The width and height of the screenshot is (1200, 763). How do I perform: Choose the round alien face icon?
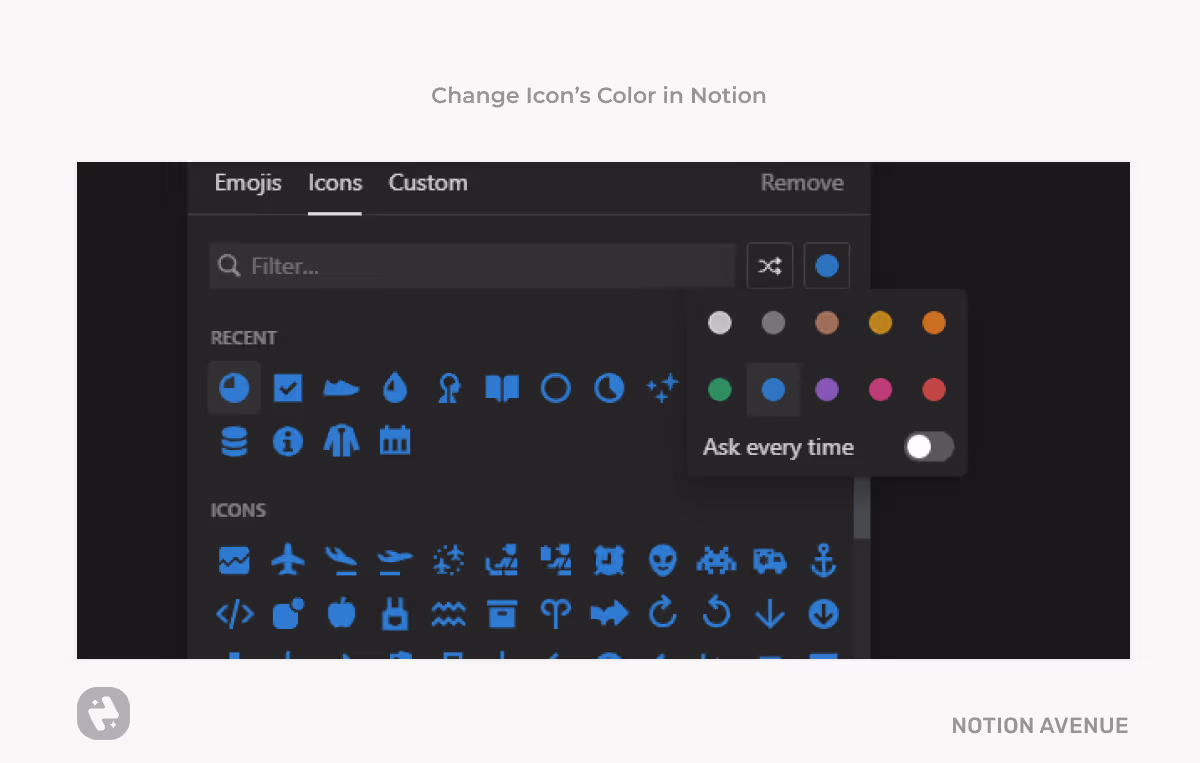(662, 560)
